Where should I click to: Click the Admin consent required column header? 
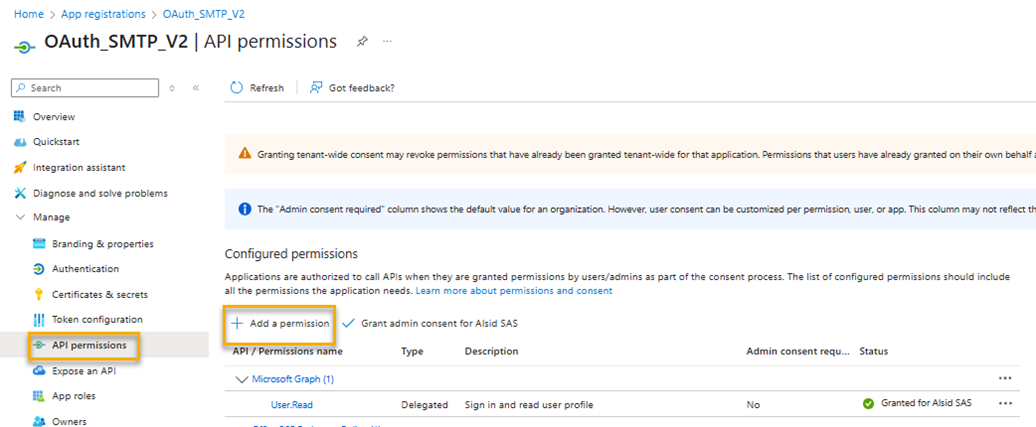tap(798, 351)
